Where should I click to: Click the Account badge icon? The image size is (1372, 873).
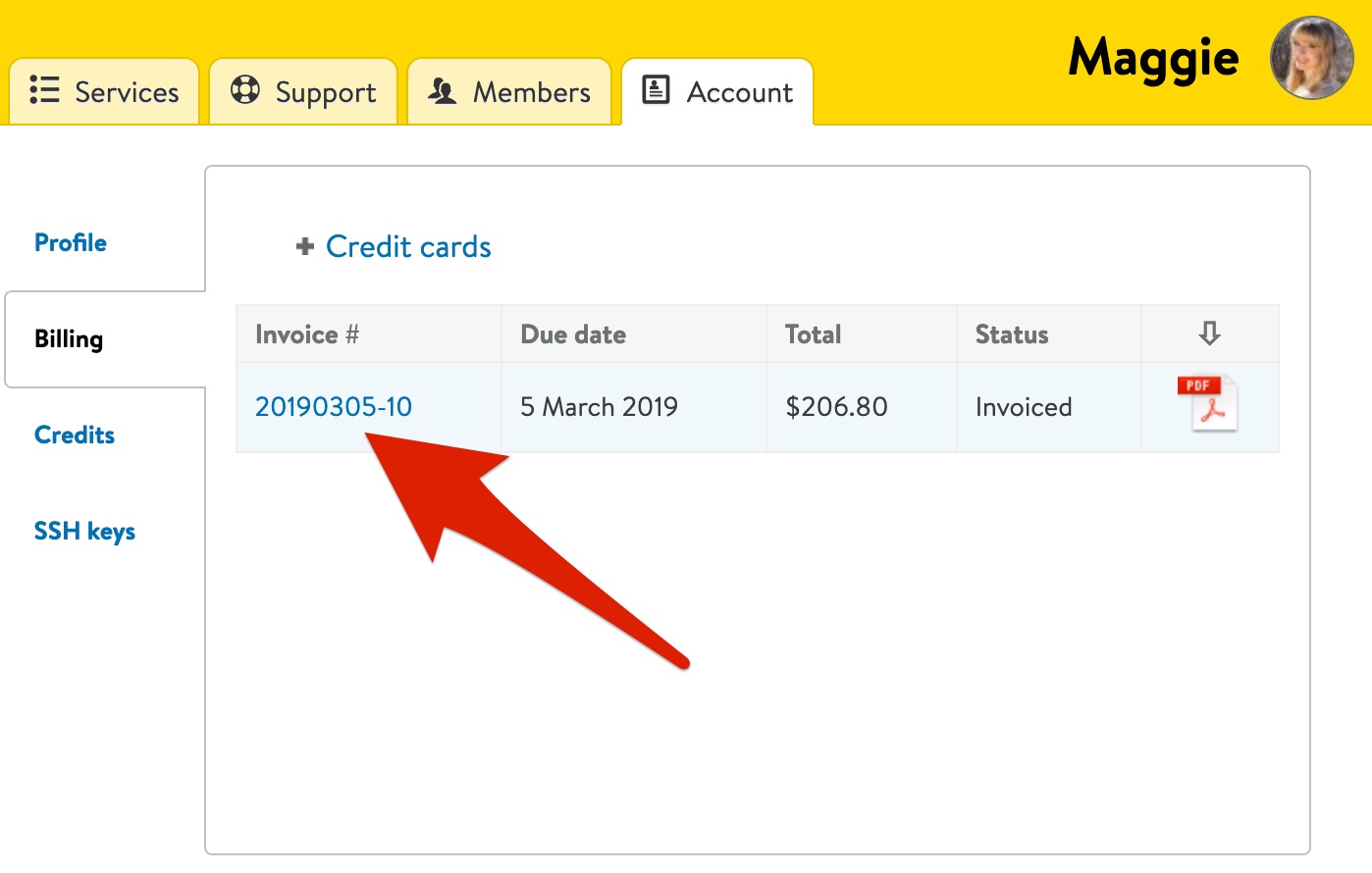(656, 89)
